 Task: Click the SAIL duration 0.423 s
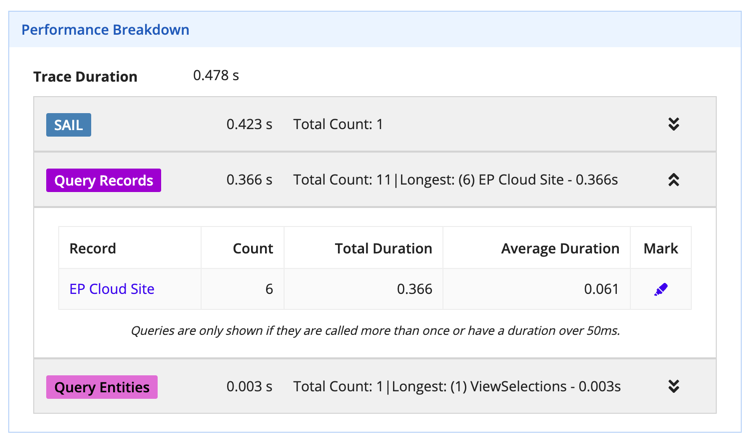249,124
